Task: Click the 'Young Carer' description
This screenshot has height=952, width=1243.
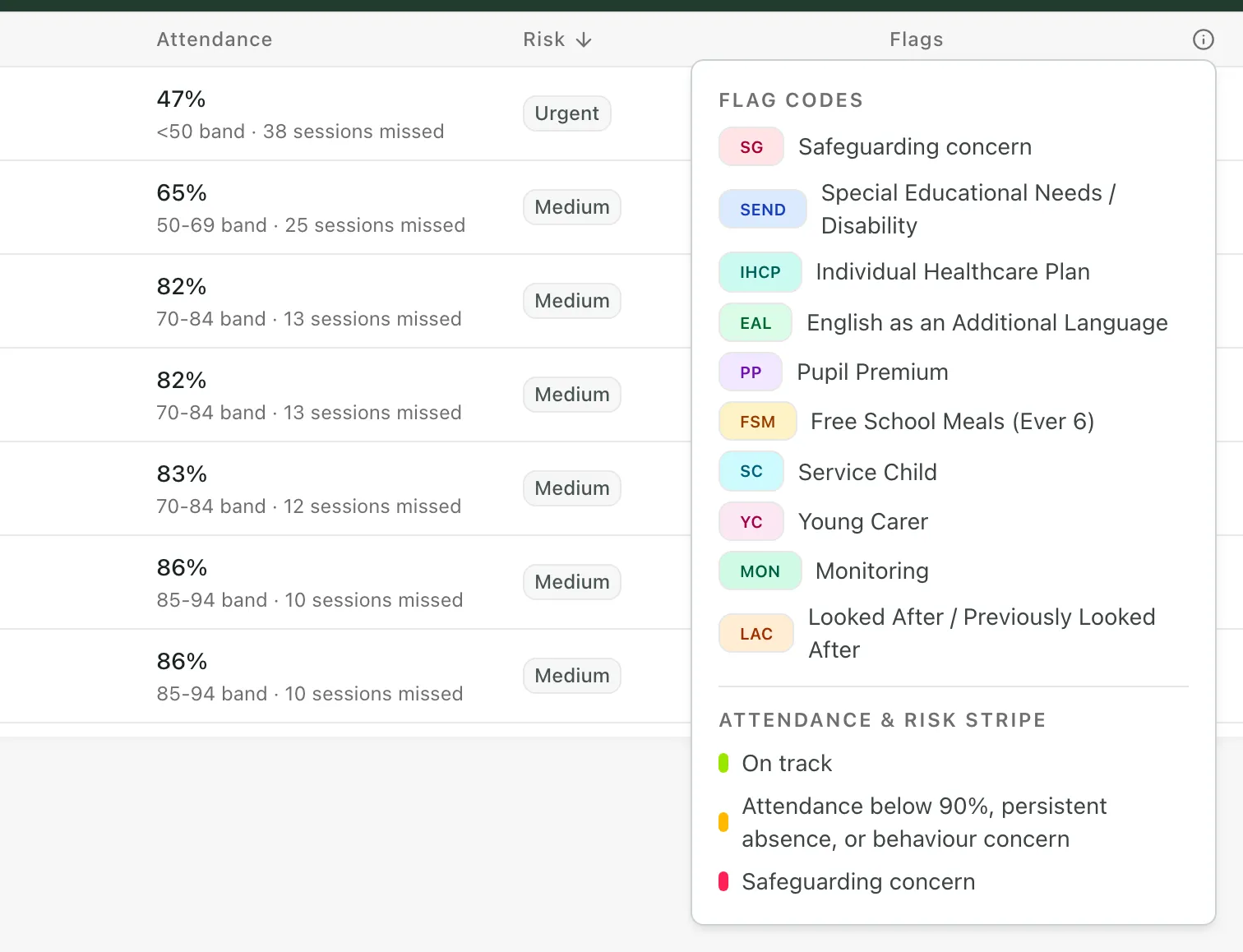Action: pyautogui.click(x=863, y=522)
